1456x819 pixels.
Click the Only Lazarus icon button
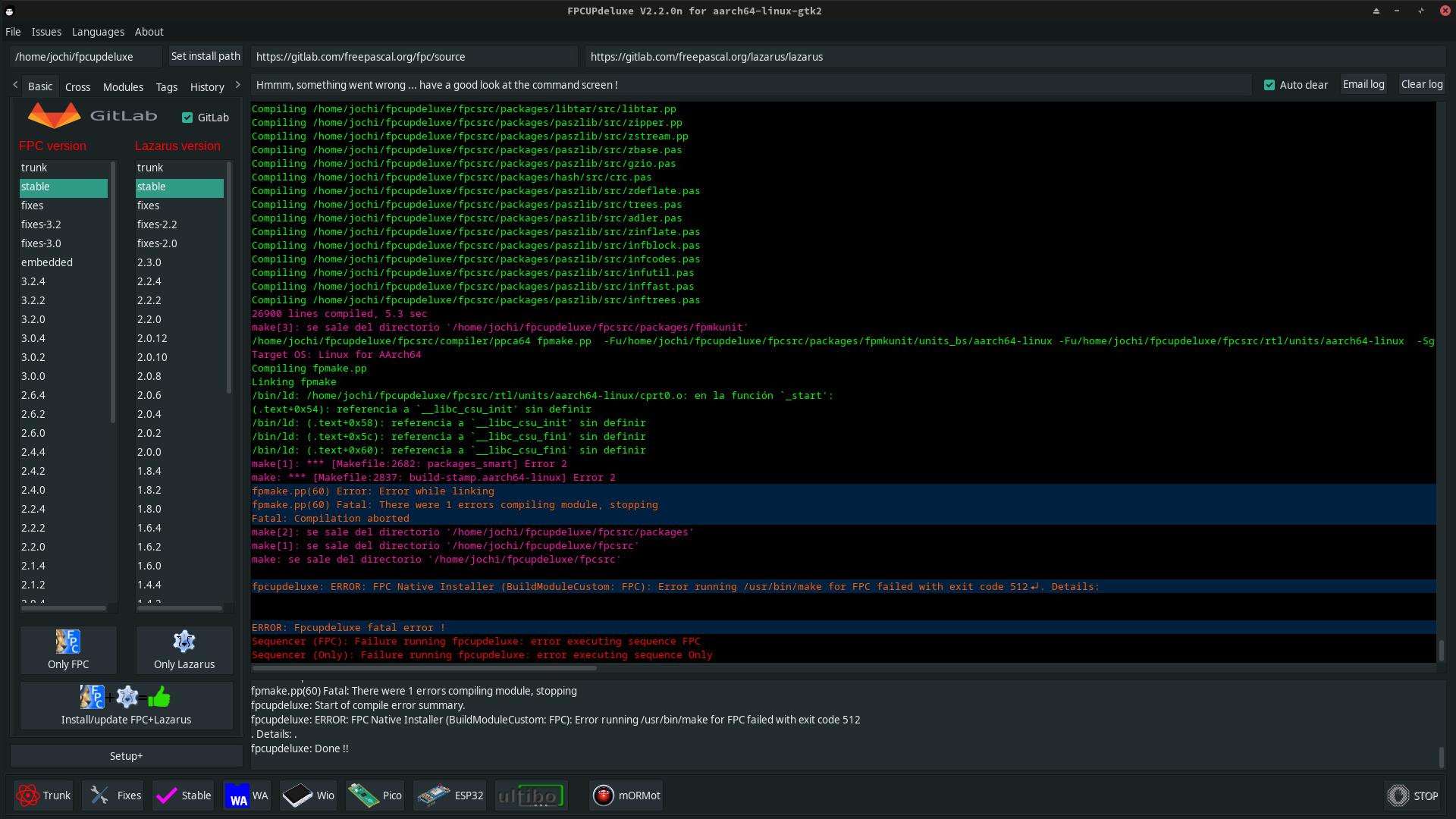click(x=184, y=650)
